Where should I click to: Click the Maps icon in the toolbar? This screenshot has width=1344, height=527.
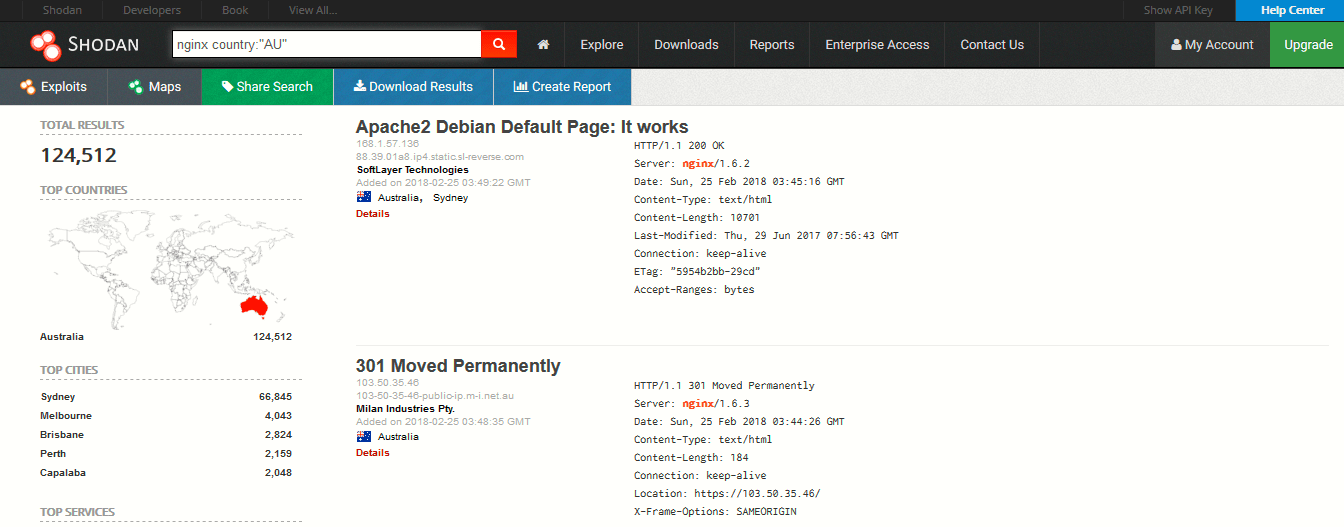click(136, 87)
